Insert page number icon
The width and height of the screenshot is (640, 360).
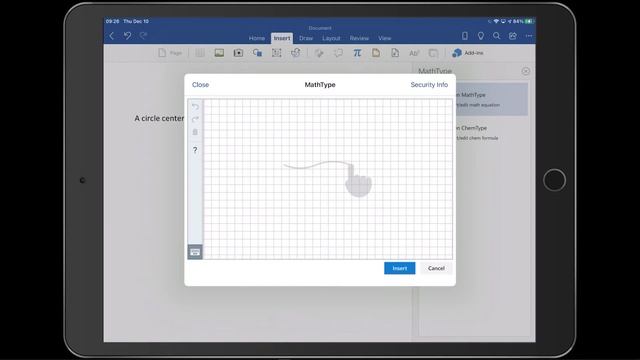(395, 53)
